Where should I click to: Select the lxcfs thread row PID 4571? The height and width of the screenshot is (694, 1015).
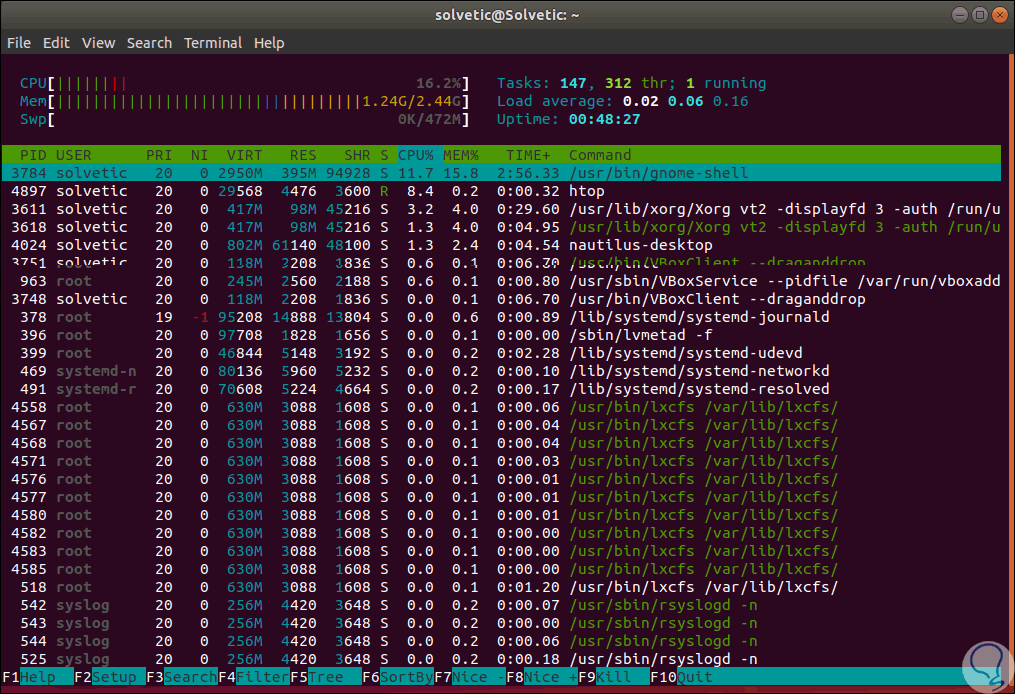coord(502,462)
